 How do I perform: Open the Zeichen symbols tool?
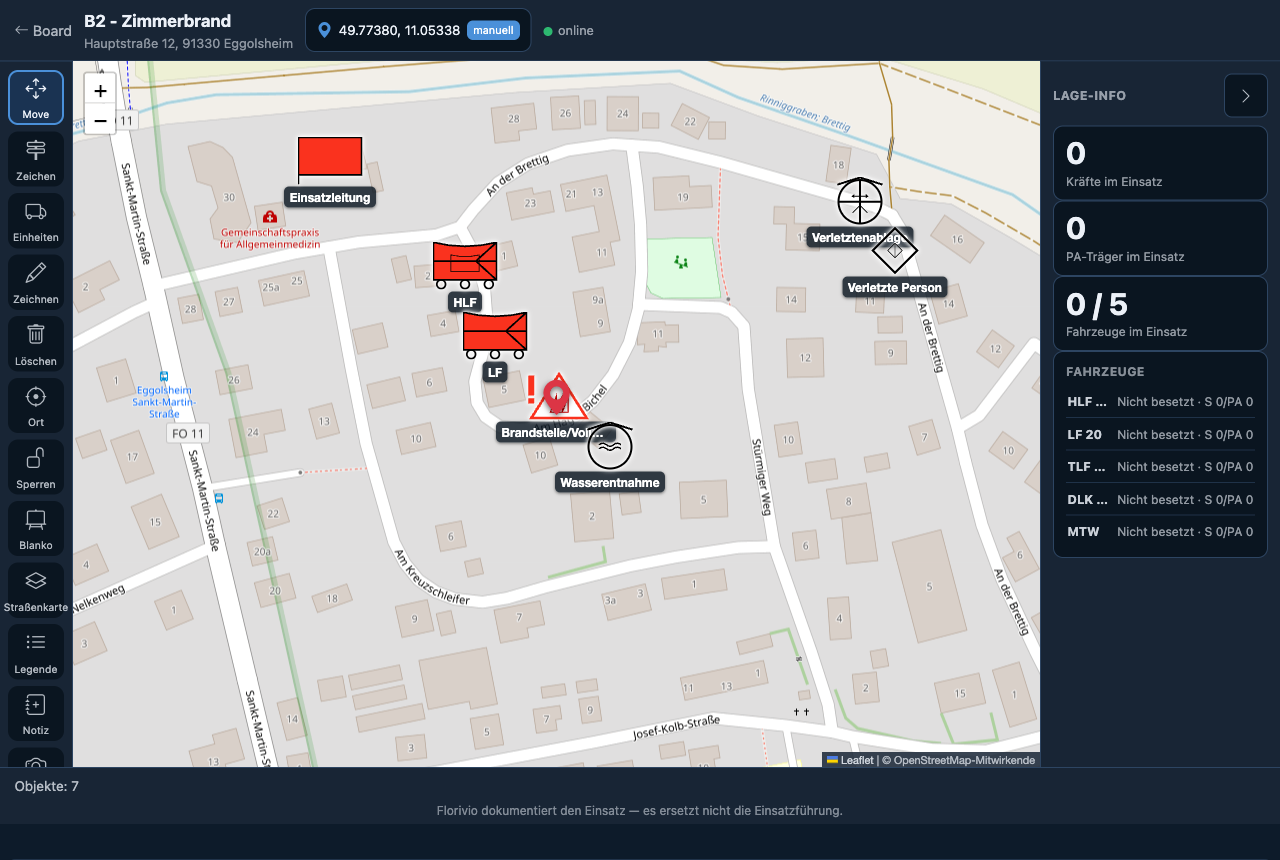coord(36,160)
